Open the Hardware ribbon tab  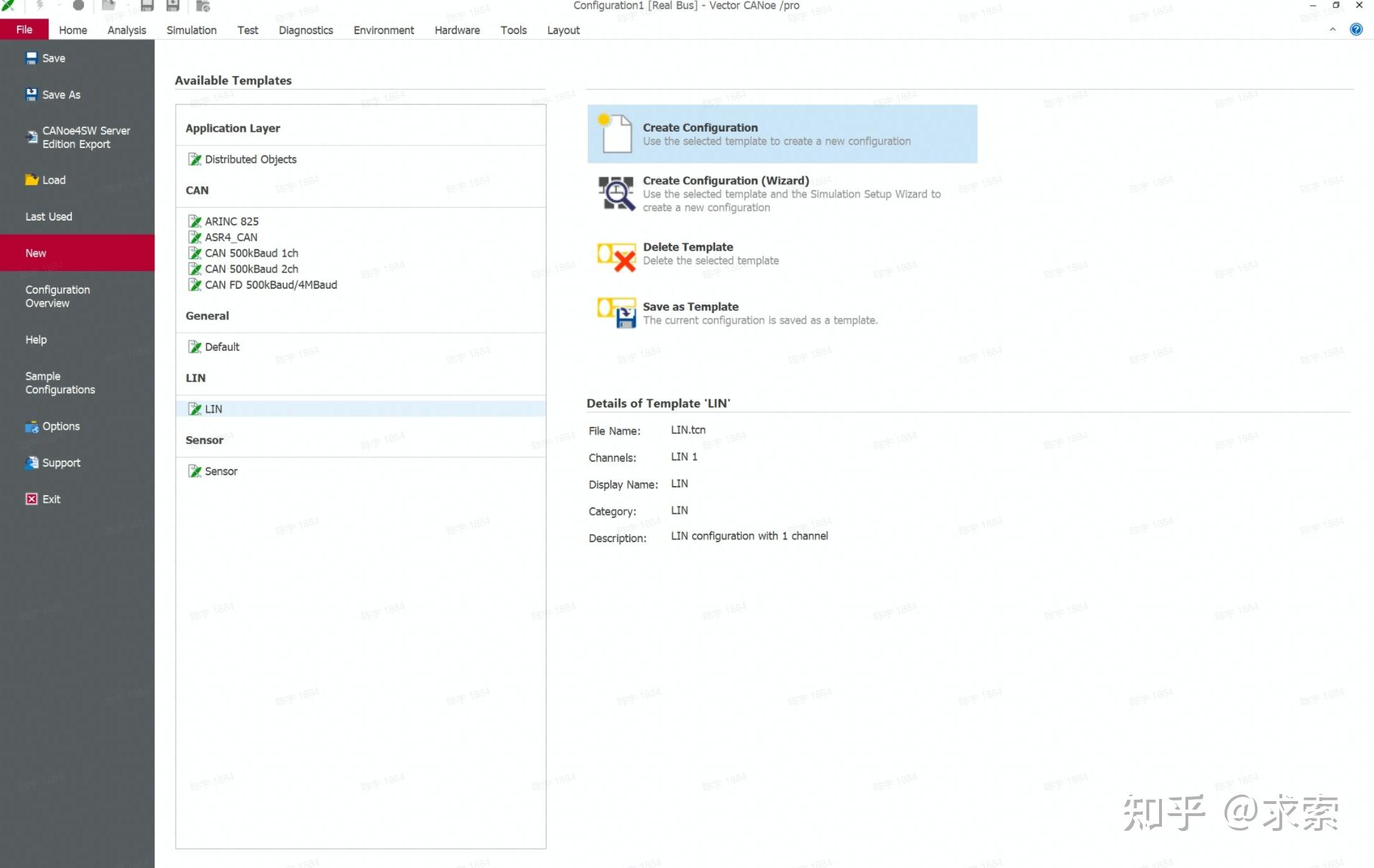coord(457,30)
